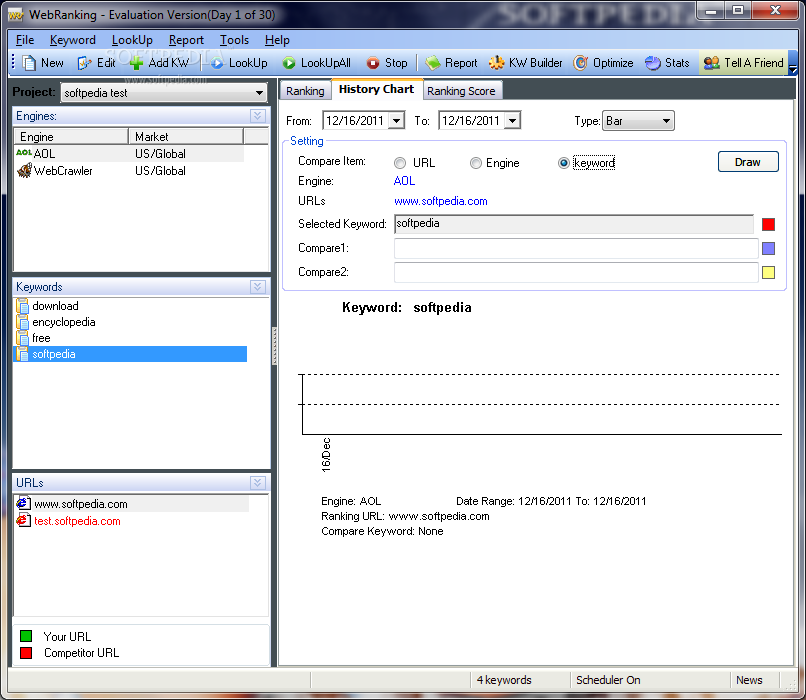Open Report from the toolbar icon
This screenshot has height=700, width=806.
(433, 63)
